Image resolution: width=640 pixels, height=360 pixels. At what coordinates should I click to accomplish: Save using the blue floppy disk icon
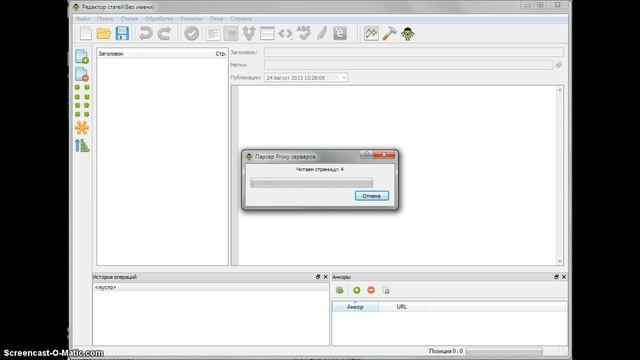pos(122,33)
